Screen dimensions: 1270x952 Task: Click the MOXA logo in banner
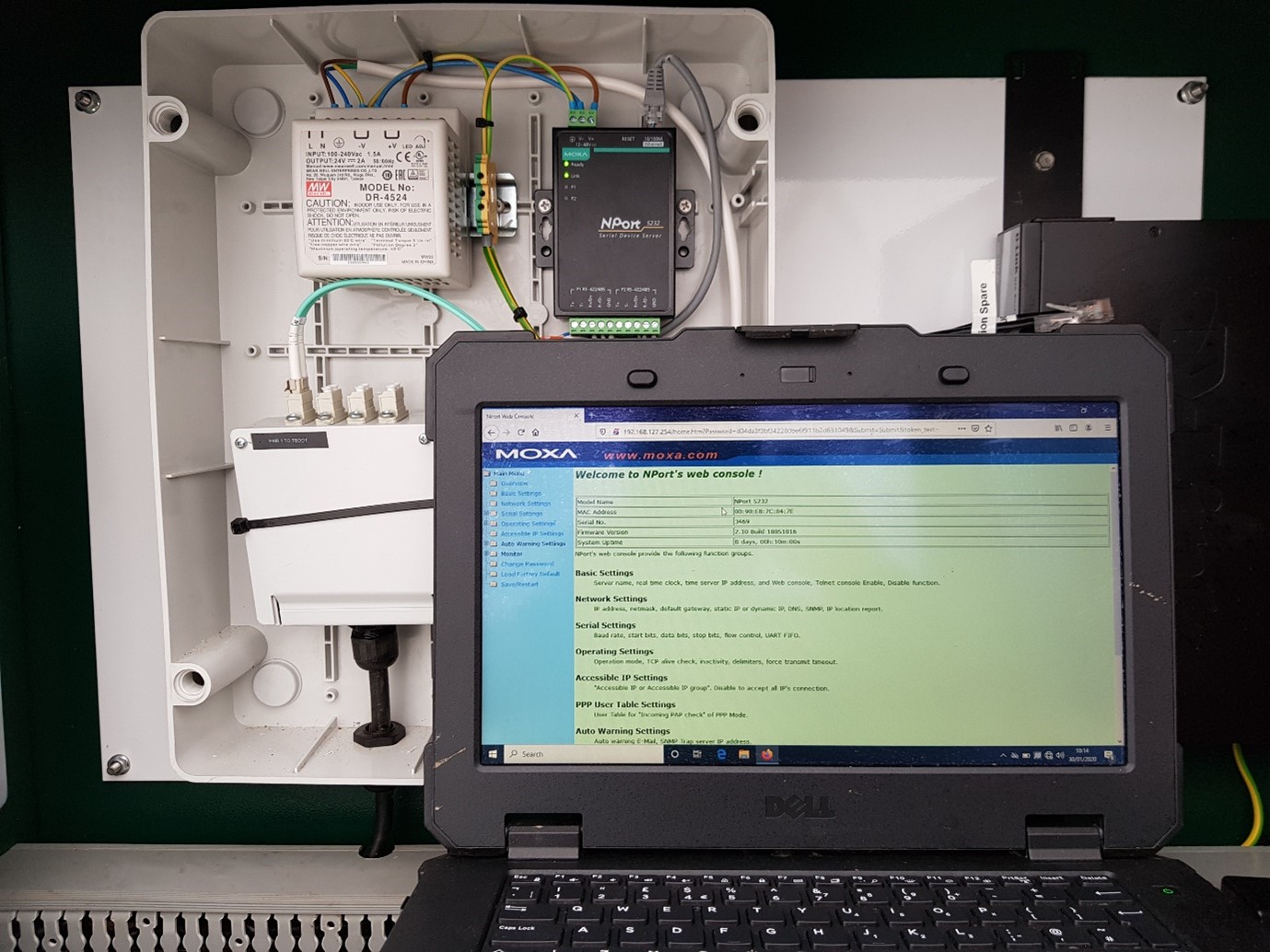(x=536, y=454)
